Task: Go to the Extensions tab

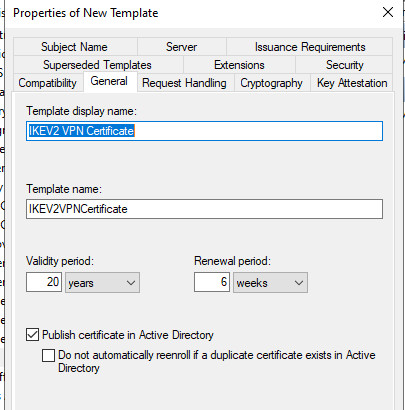Action: 239,64
